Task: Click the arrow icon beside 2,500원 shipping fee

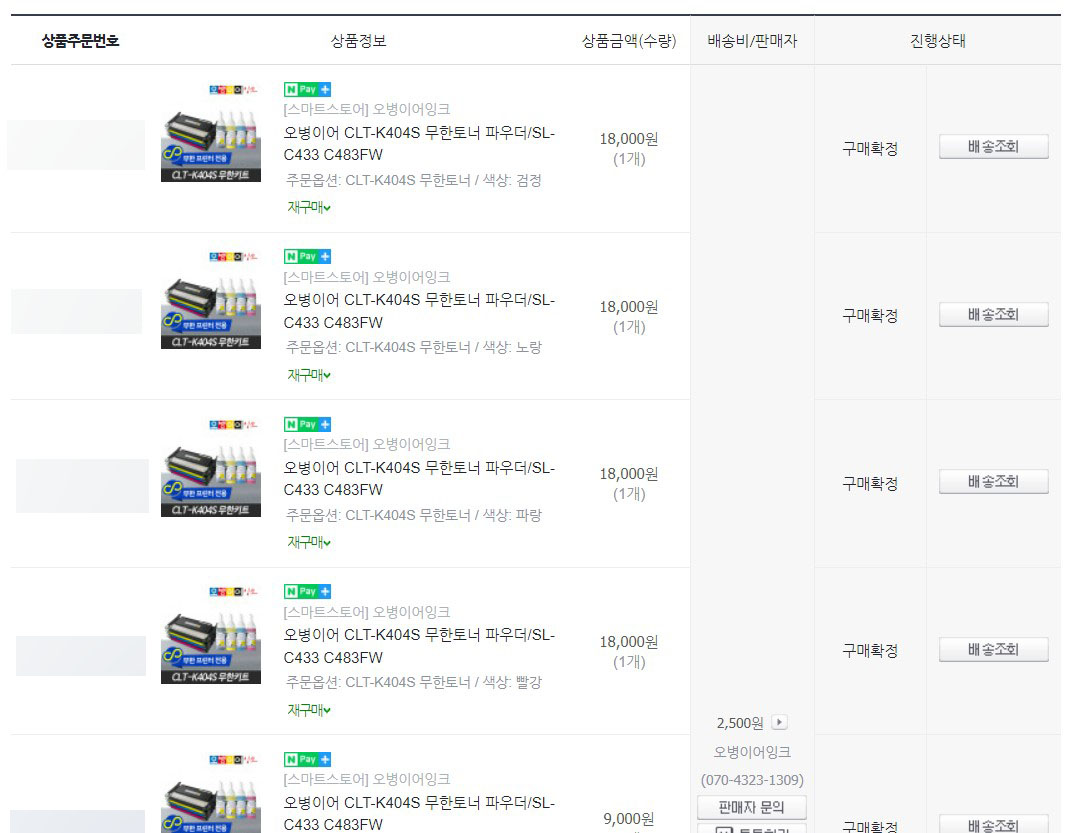Action: click(x=779, y=722)
